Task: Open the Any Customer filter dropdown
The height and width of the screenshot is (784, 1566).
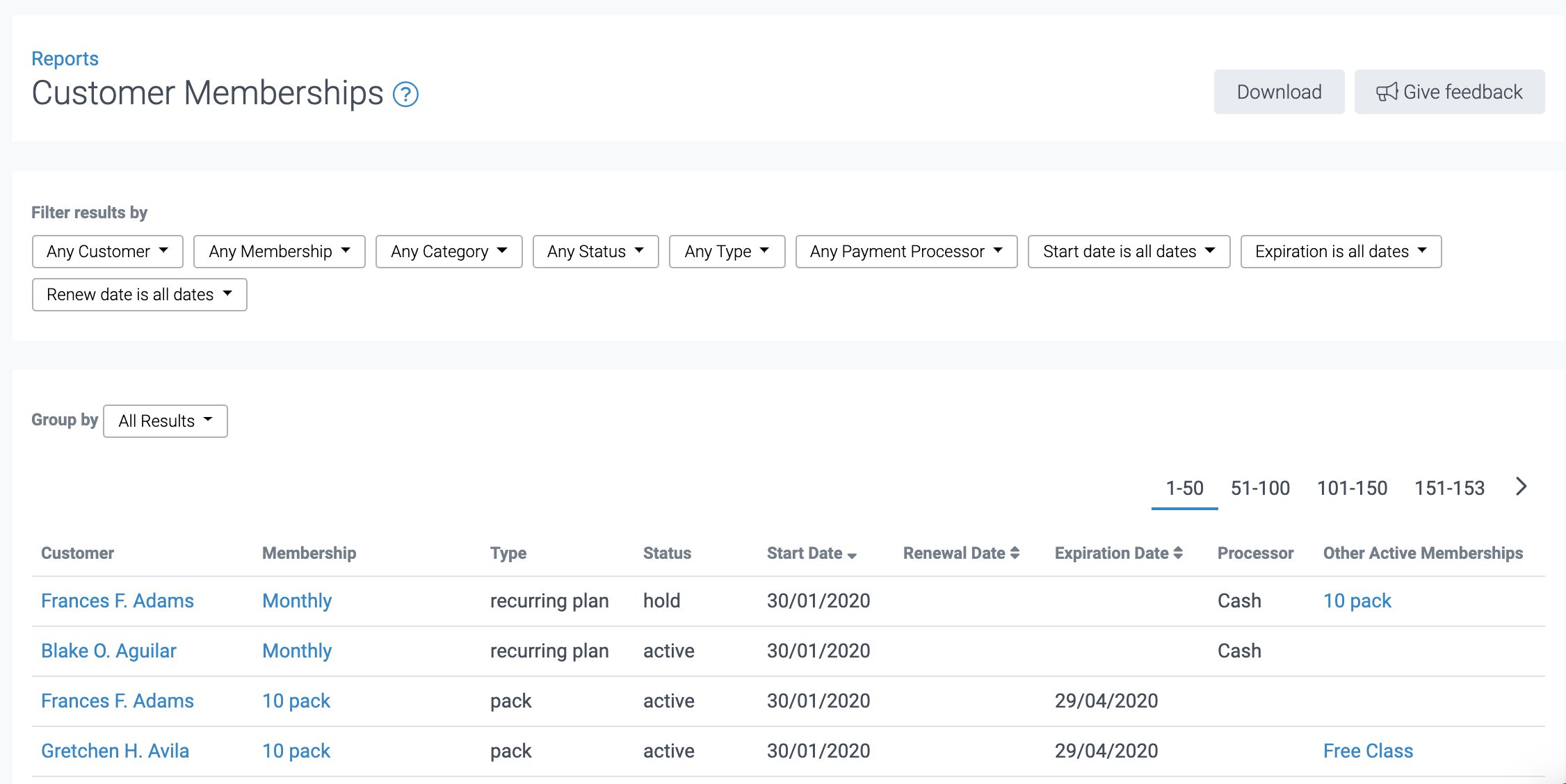Action: [108, 252]
